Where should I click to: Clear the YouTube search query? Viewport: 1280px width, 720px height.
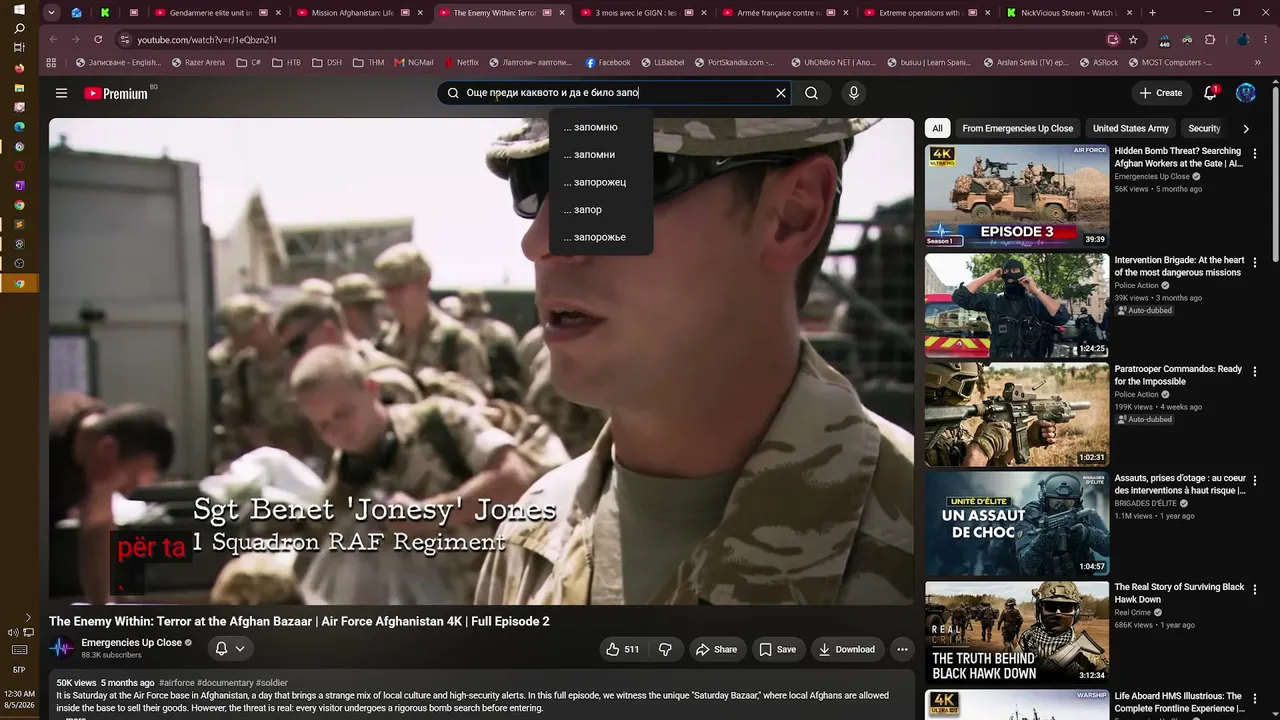point(781,93)
